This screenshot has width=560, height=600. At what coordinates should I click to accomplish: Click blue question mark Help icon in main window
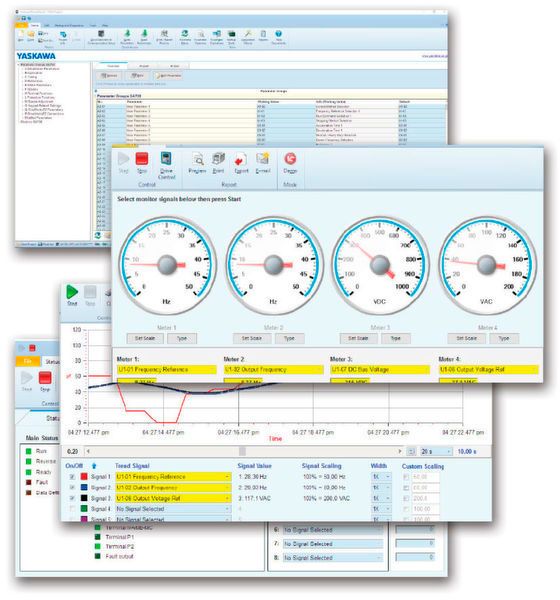tap(279, 34)
